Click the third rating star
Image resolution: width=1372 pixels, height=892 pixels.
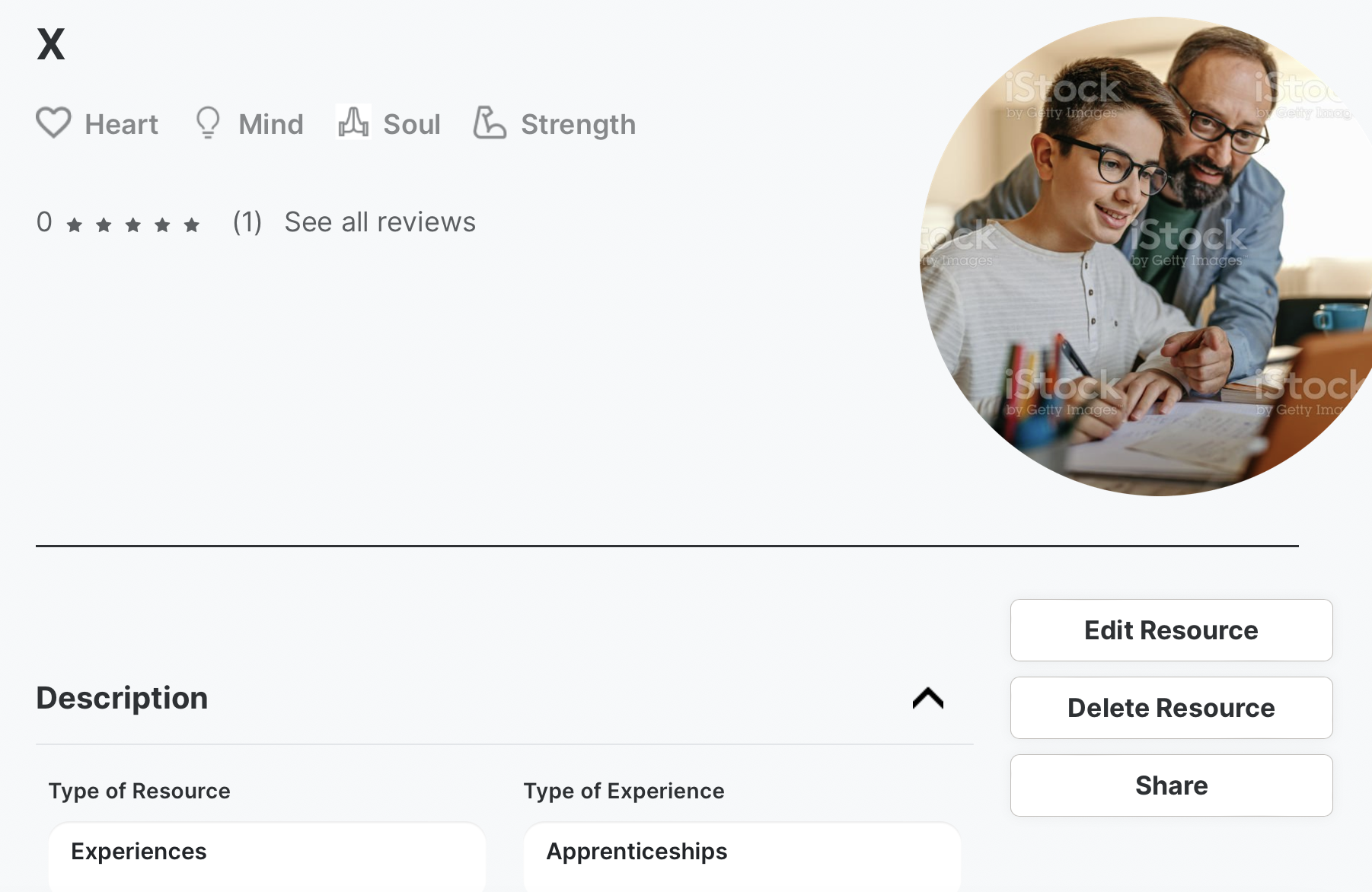(133, 225)
